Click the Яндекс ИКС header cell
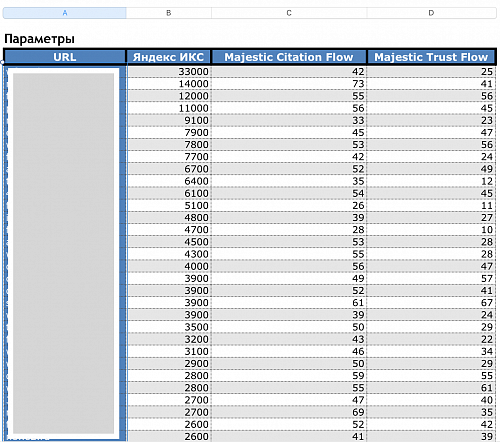This screenshot has width=500, height=442. tap(168, 57)
